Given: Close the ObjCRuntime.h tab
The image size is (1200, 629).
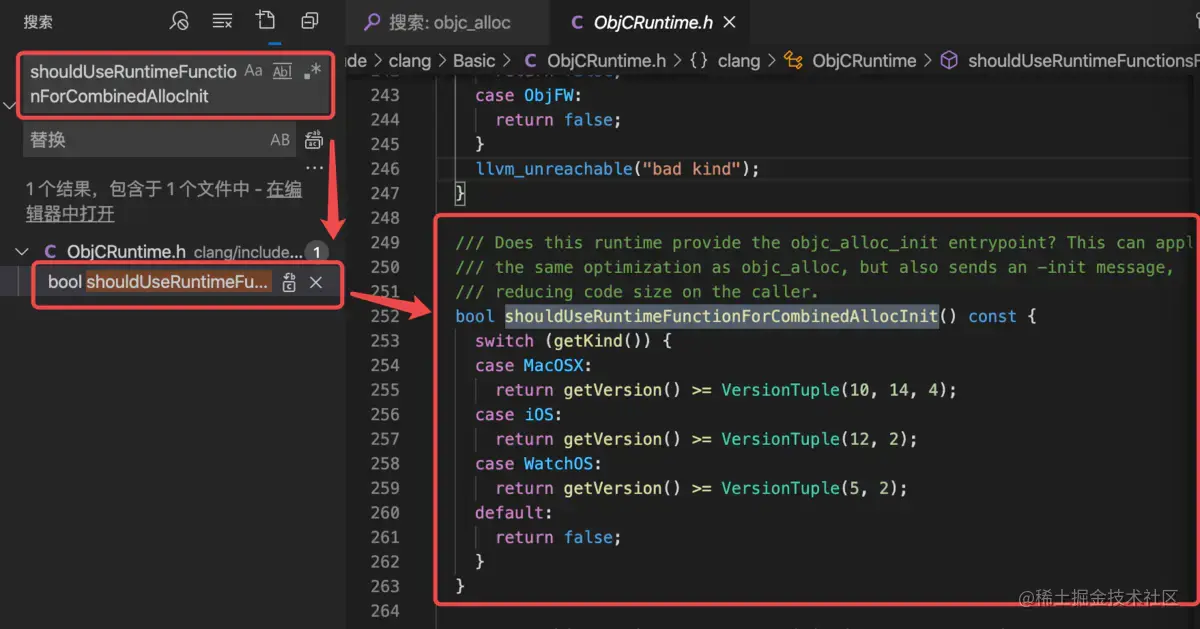Looking at the screenshot, I should 729,22.
